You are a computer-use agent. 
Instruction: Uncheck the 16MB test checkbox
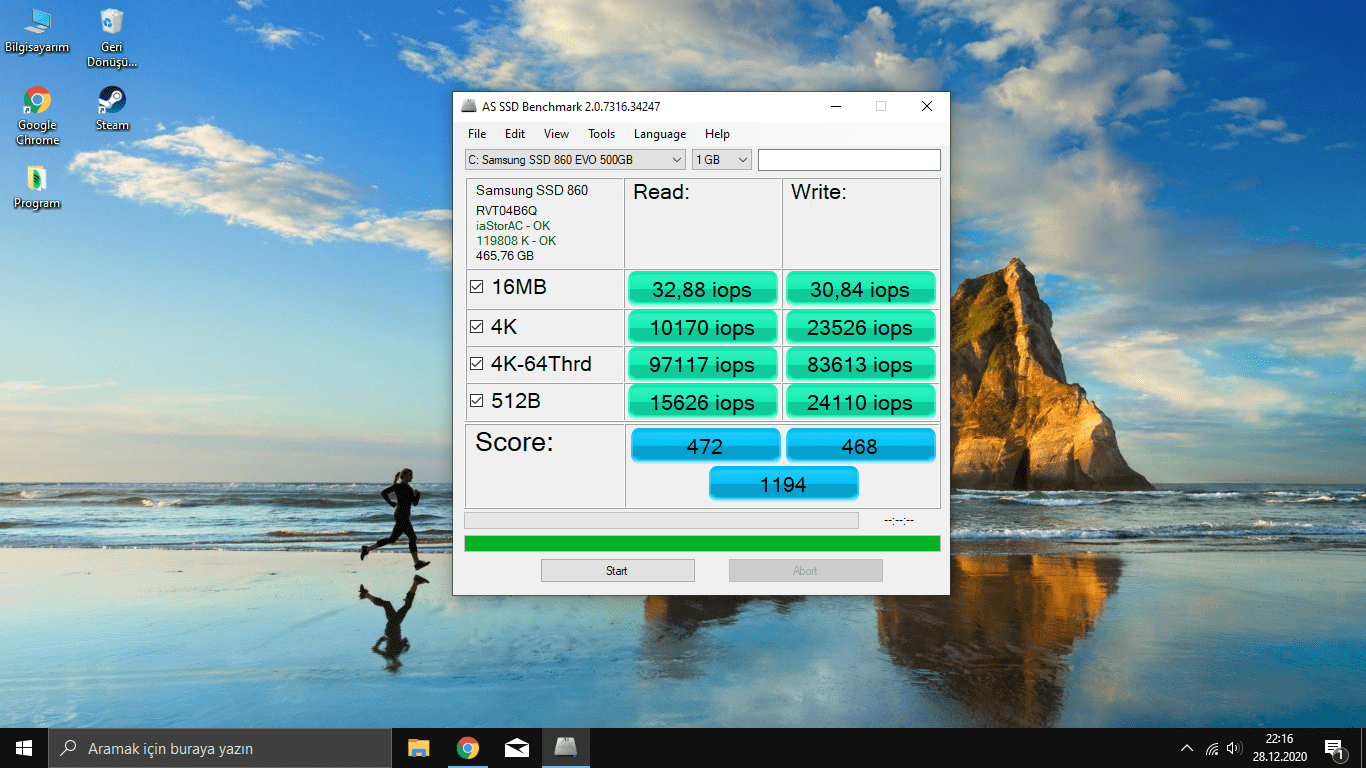[477, 288]
